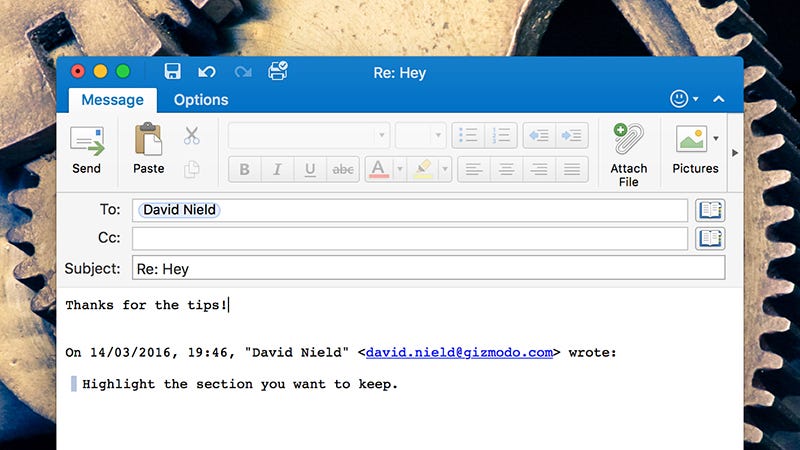Click the Save disk icon in title bar
Viewport: 800px width, 450px height.
tap(172, 71)
